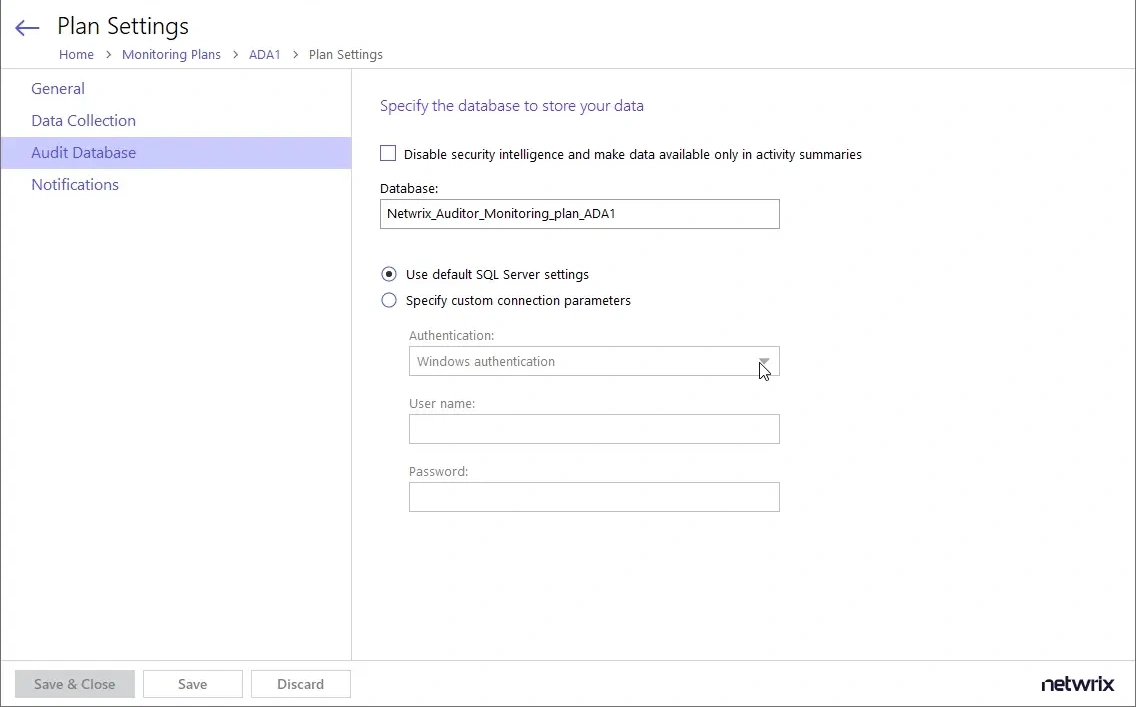Click inside the Database name field
The image size is (1136, 707).
point(579,213)
